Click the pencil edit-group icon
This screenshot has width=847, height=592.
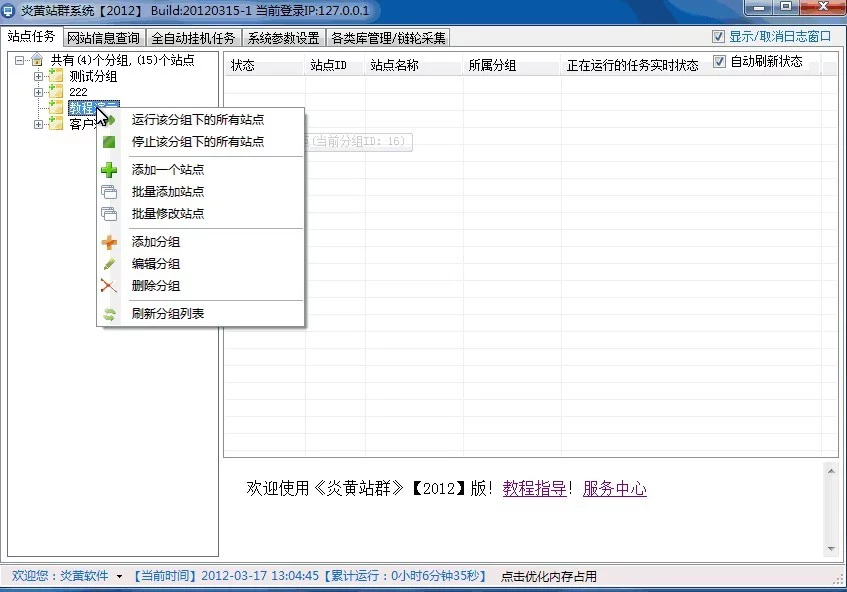coord(109,264)
